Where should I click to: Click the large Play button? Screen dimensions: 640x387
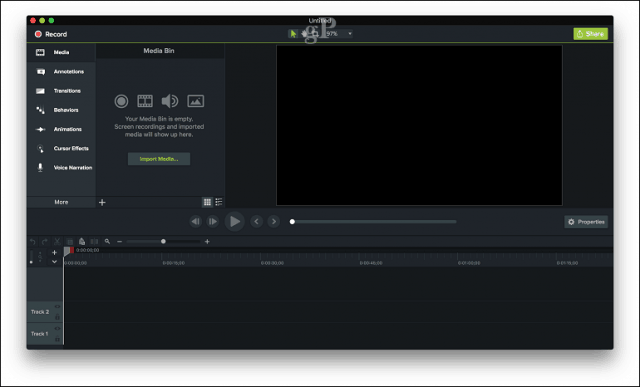pos(235,221)
